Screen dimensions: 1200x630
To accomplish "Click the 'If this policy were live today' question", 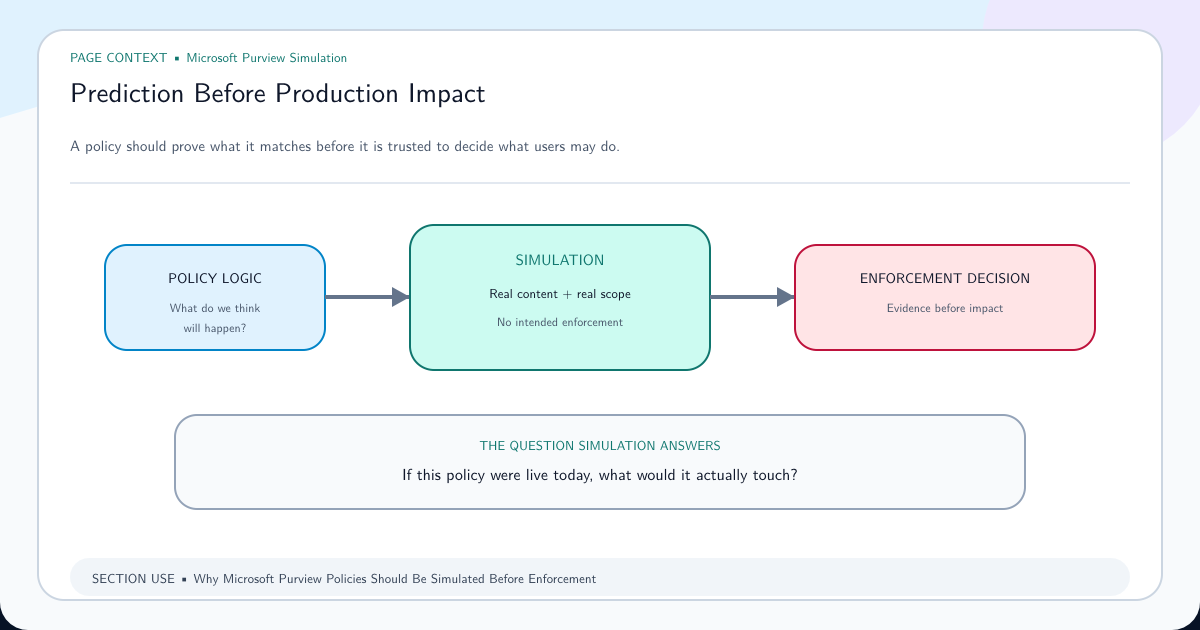I will click(600, 475).
